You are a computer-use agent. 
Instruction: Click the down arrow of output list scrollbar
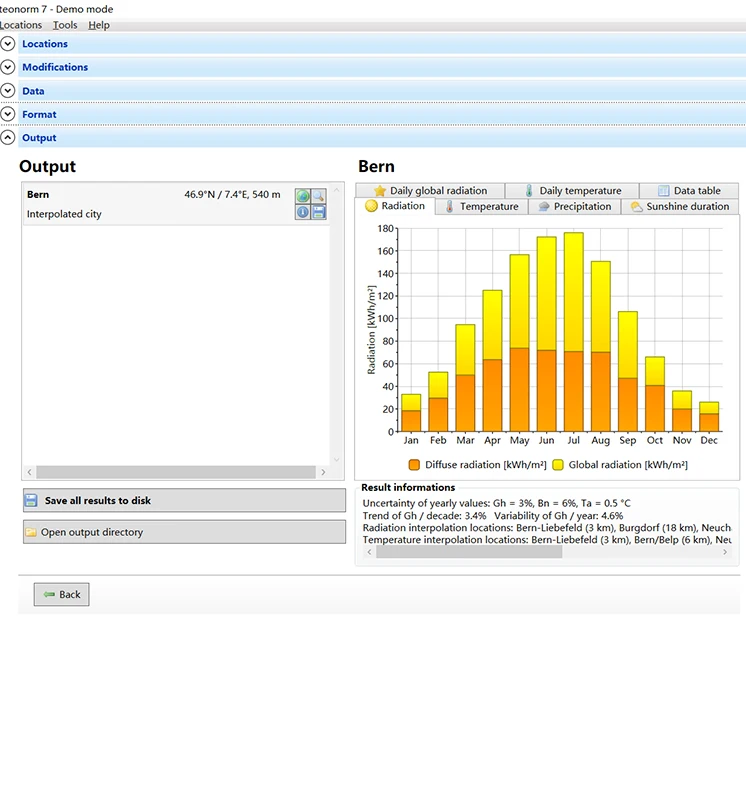coord(336,459)
